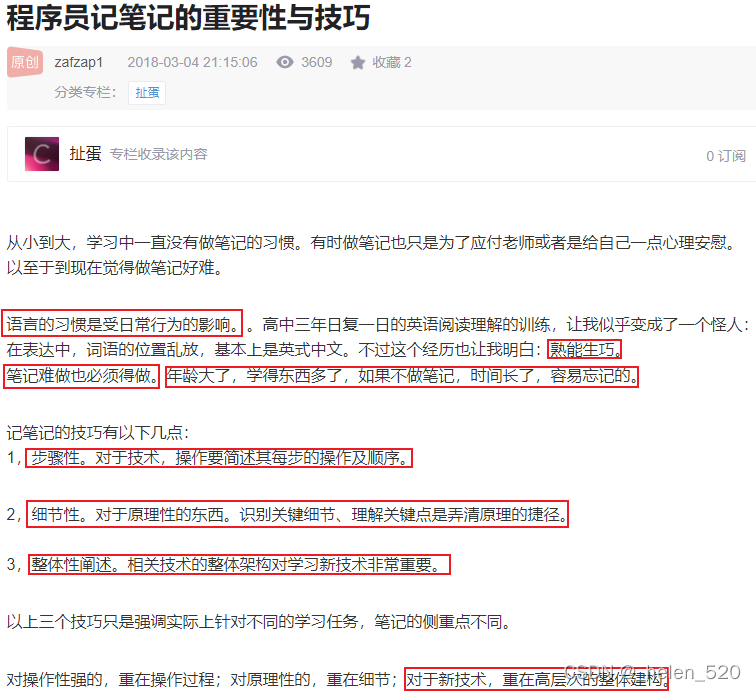Viewport: 756px width, 691px height.
Task: Click the 0 订阅 subscribe text
Action: (726, 156)
